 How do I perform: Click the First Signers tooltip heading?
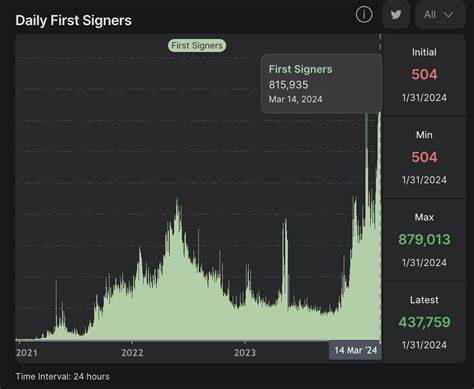coord(300,69)
